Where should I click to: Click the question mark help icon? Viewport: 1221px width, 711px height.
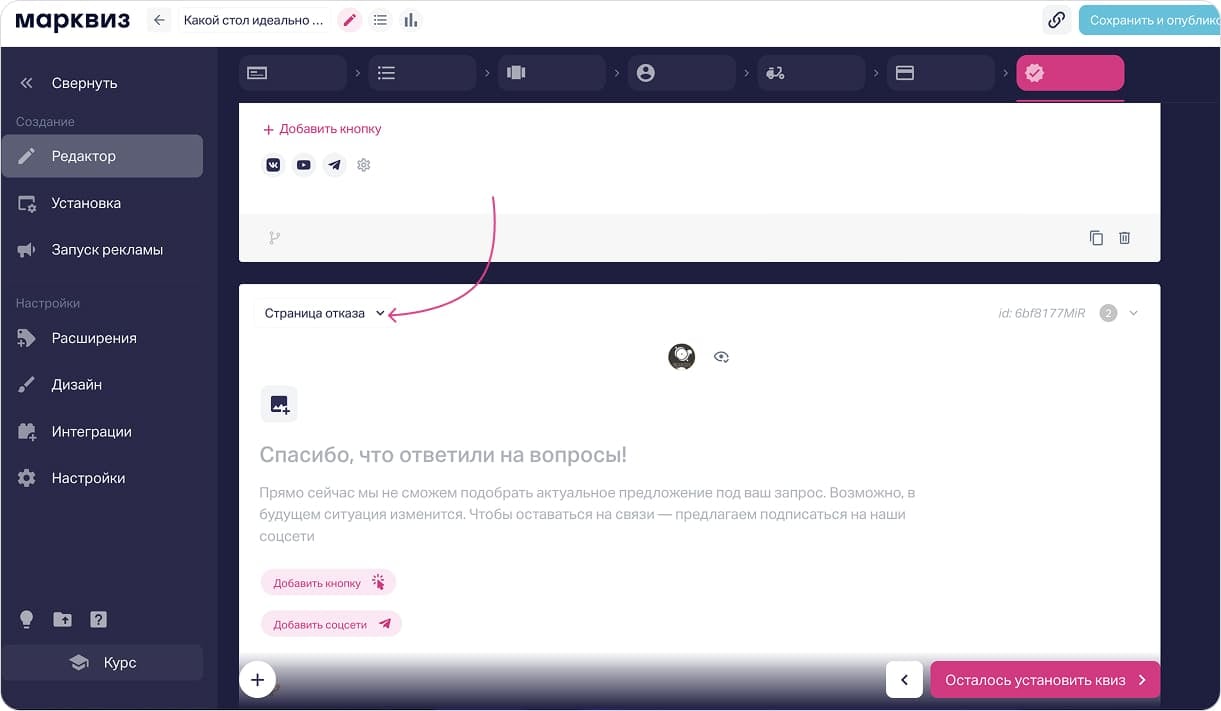tap(98, 619)
